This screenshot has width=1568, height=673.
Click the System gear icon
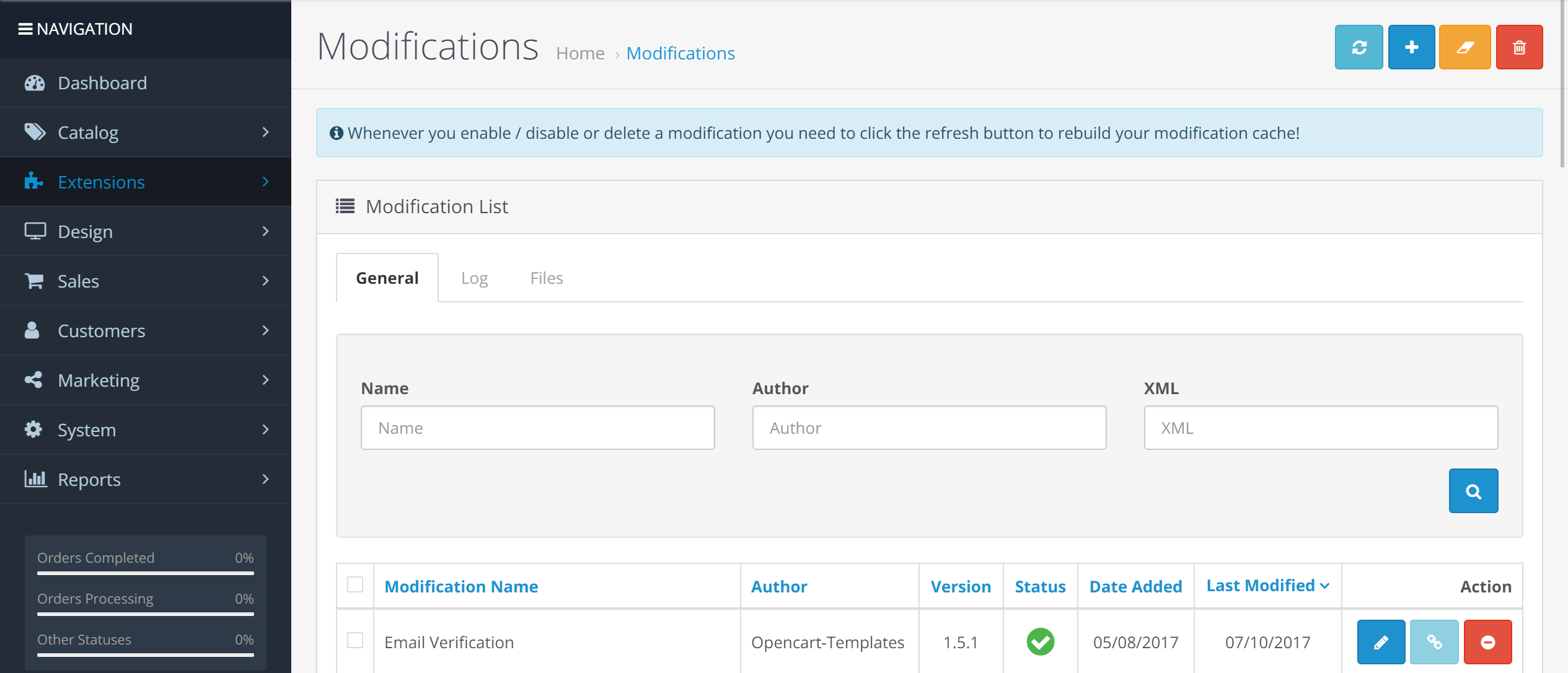[33, 429]
